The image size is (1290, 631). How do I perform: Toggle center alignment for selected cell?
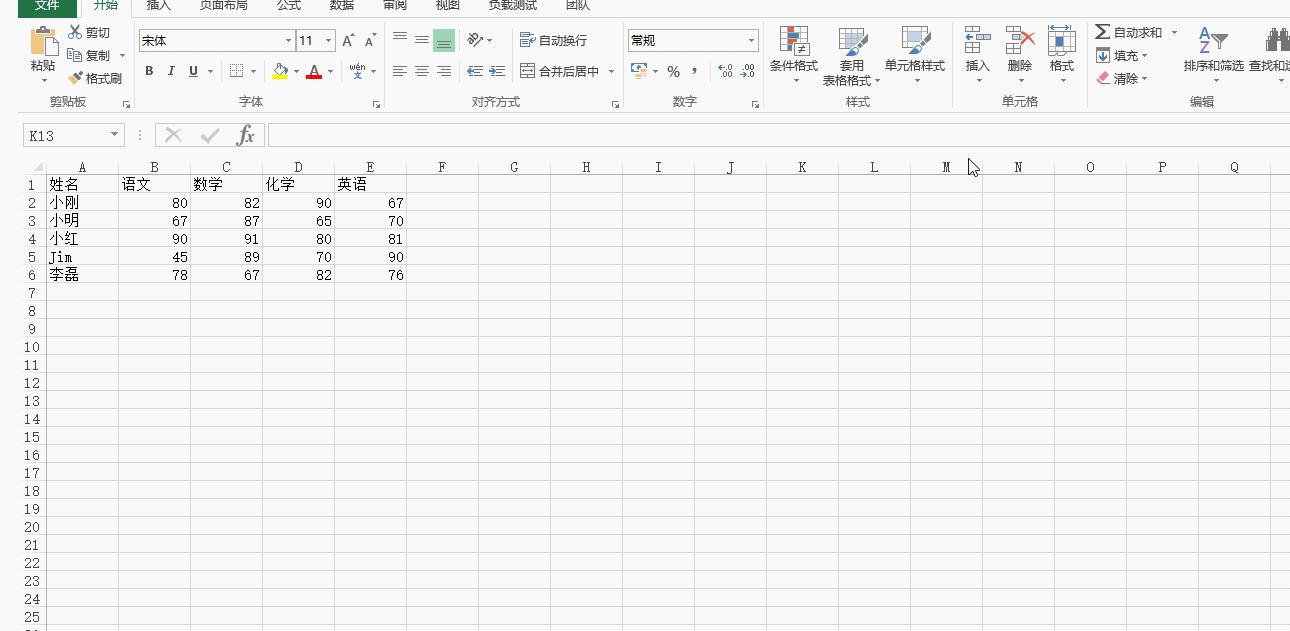point(420,71)
